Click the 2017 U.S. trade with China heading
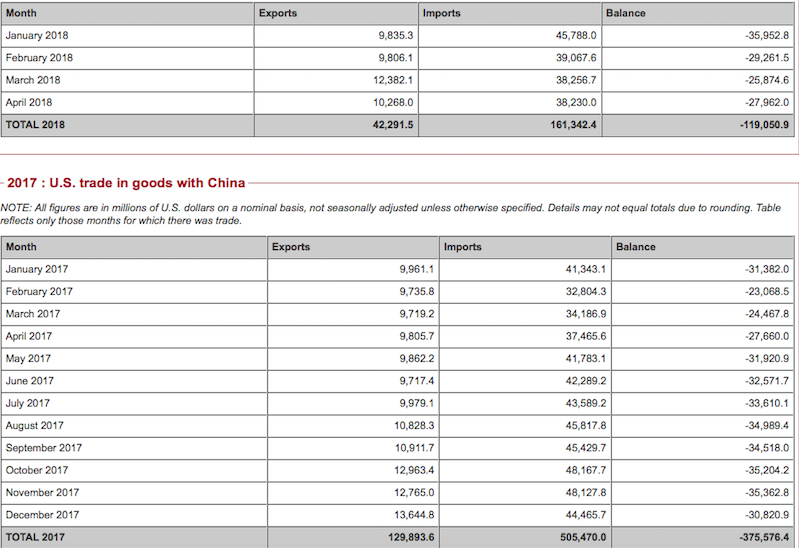799x548 pixels. (x=126, y=183)
